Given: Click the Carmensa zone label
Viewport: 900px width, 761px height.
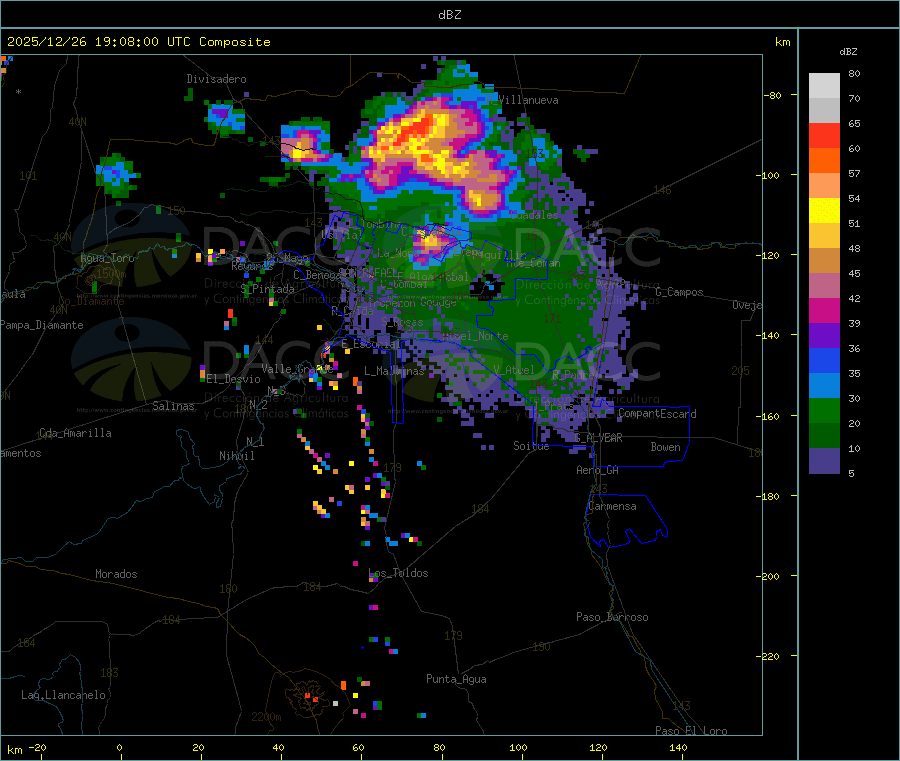Looking at the screenshot, I should point(612,506).
